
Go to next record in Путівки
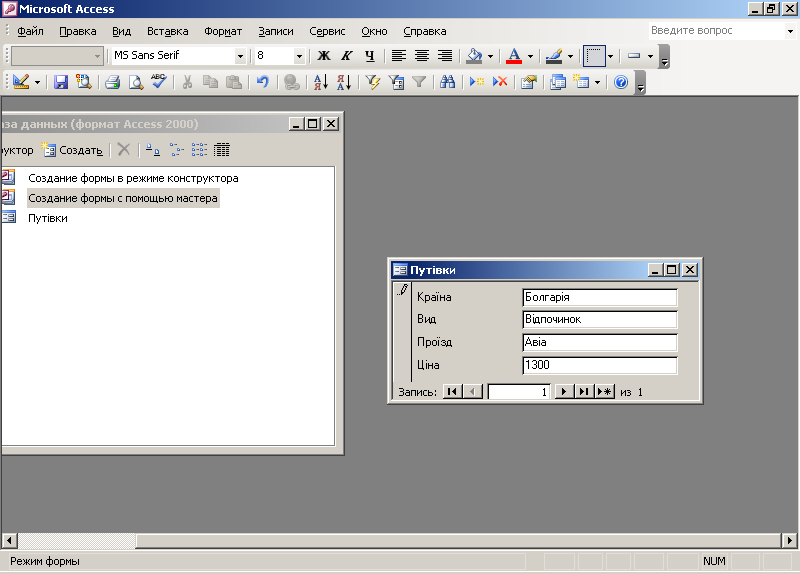(x=564, y=392)
